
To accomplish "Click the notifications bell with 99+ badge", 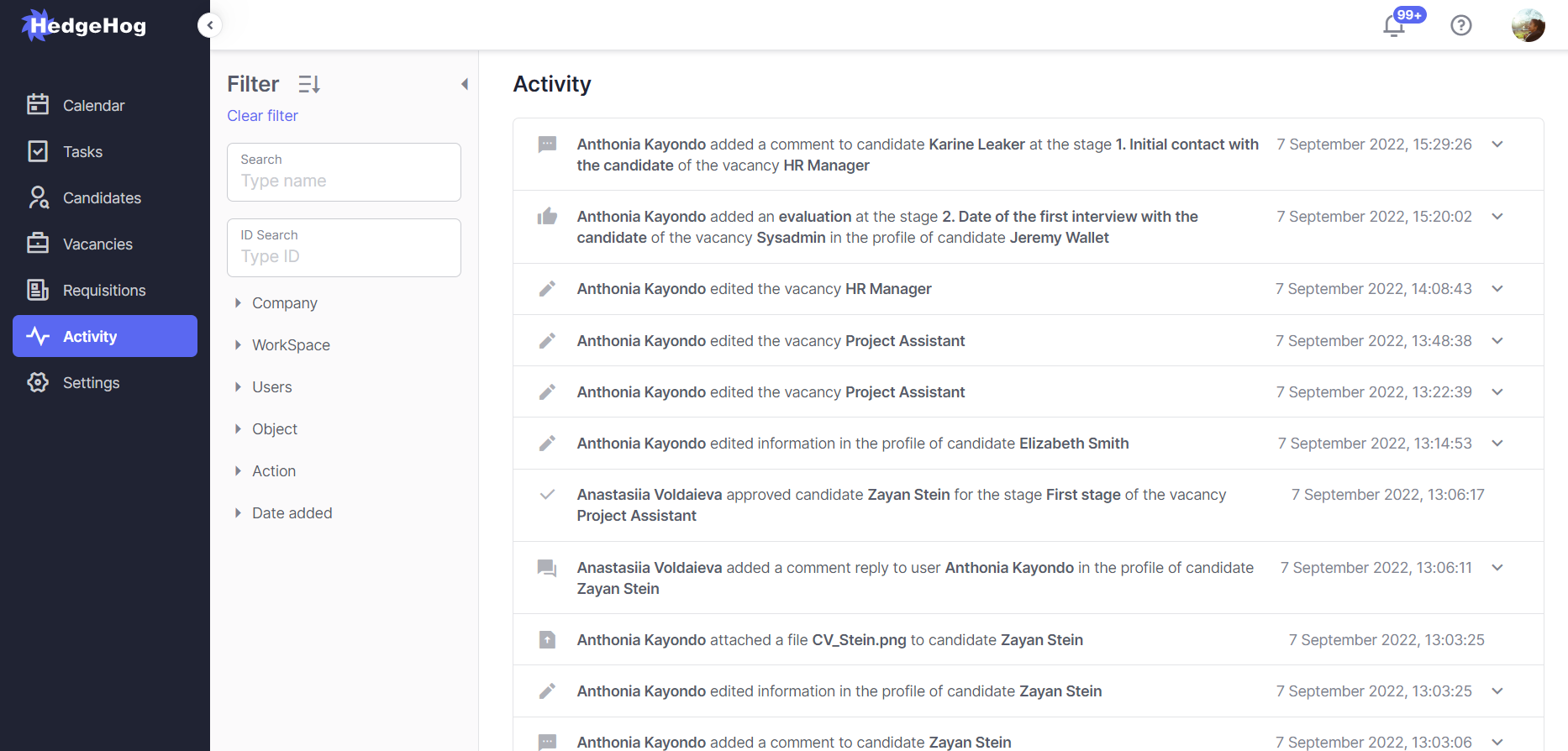I will tap(1394, 25).
